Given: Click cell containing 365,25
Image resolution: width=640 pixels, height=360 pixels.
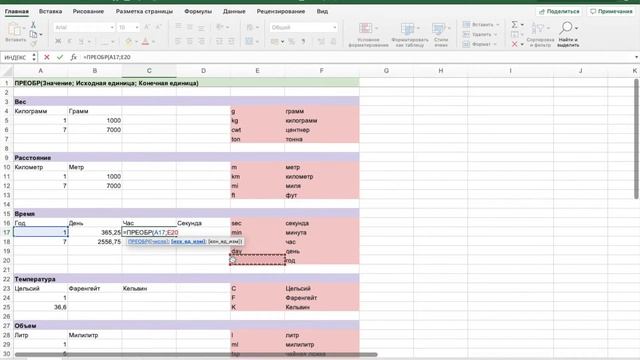Looking at the screenshot, I should coord(95,232).
